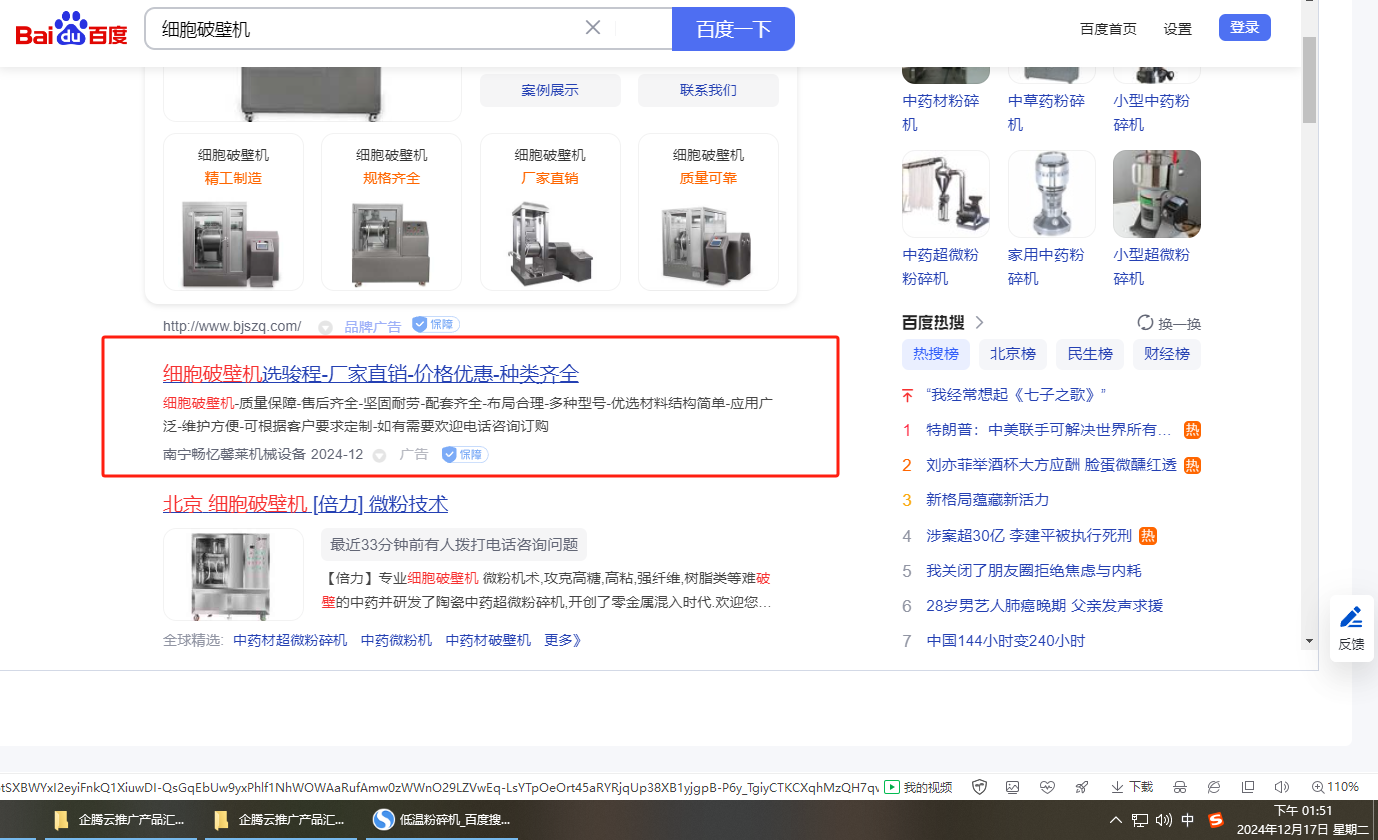This screenshot has height=840, width=1378.
Task: Click the picture icon in browser status bar
Action: 1013,787
